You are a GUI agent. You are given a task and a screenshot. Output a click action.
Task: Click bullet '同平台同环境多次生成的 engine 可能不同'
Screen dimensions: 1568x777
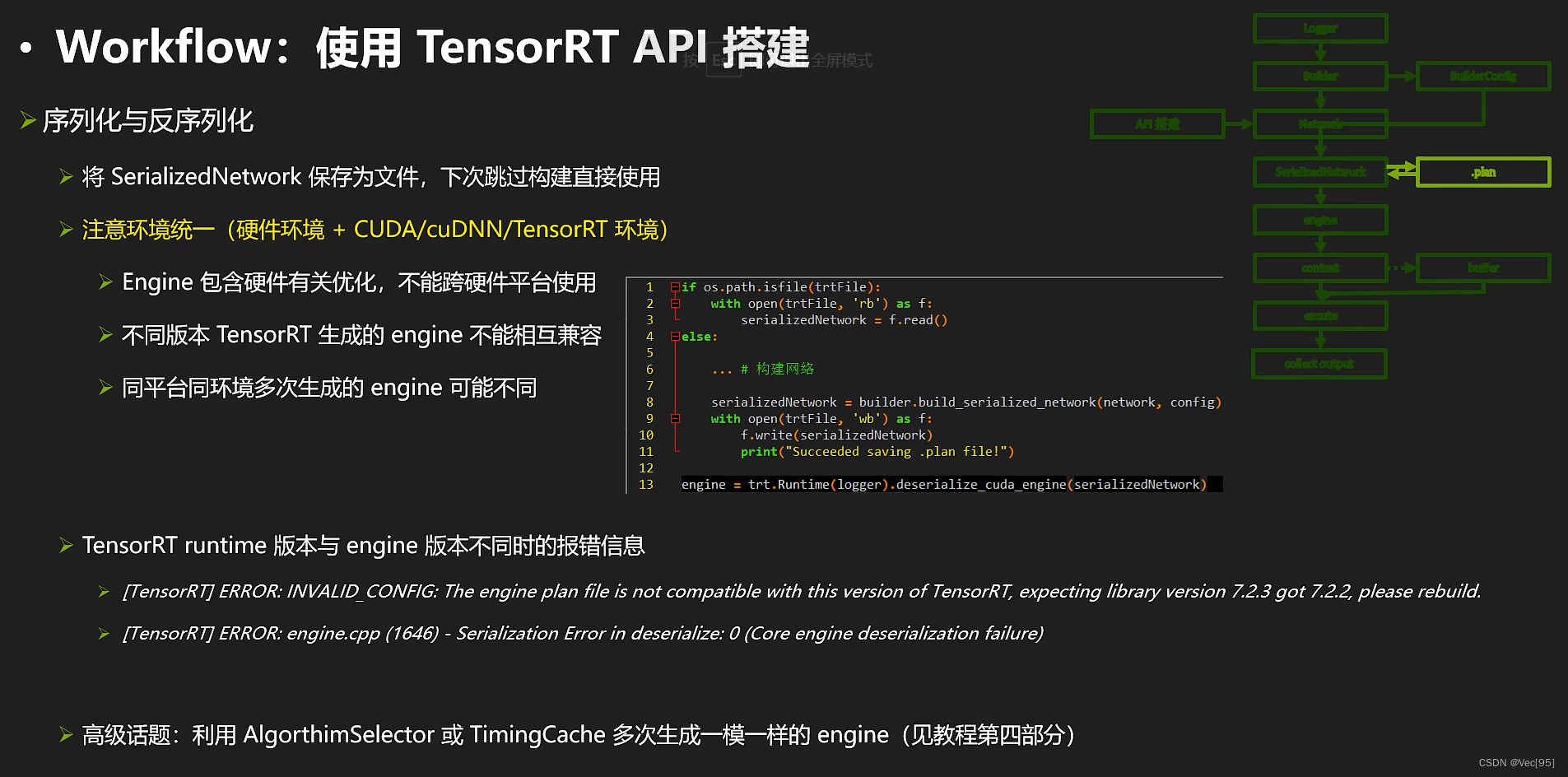tap(329, 388)
